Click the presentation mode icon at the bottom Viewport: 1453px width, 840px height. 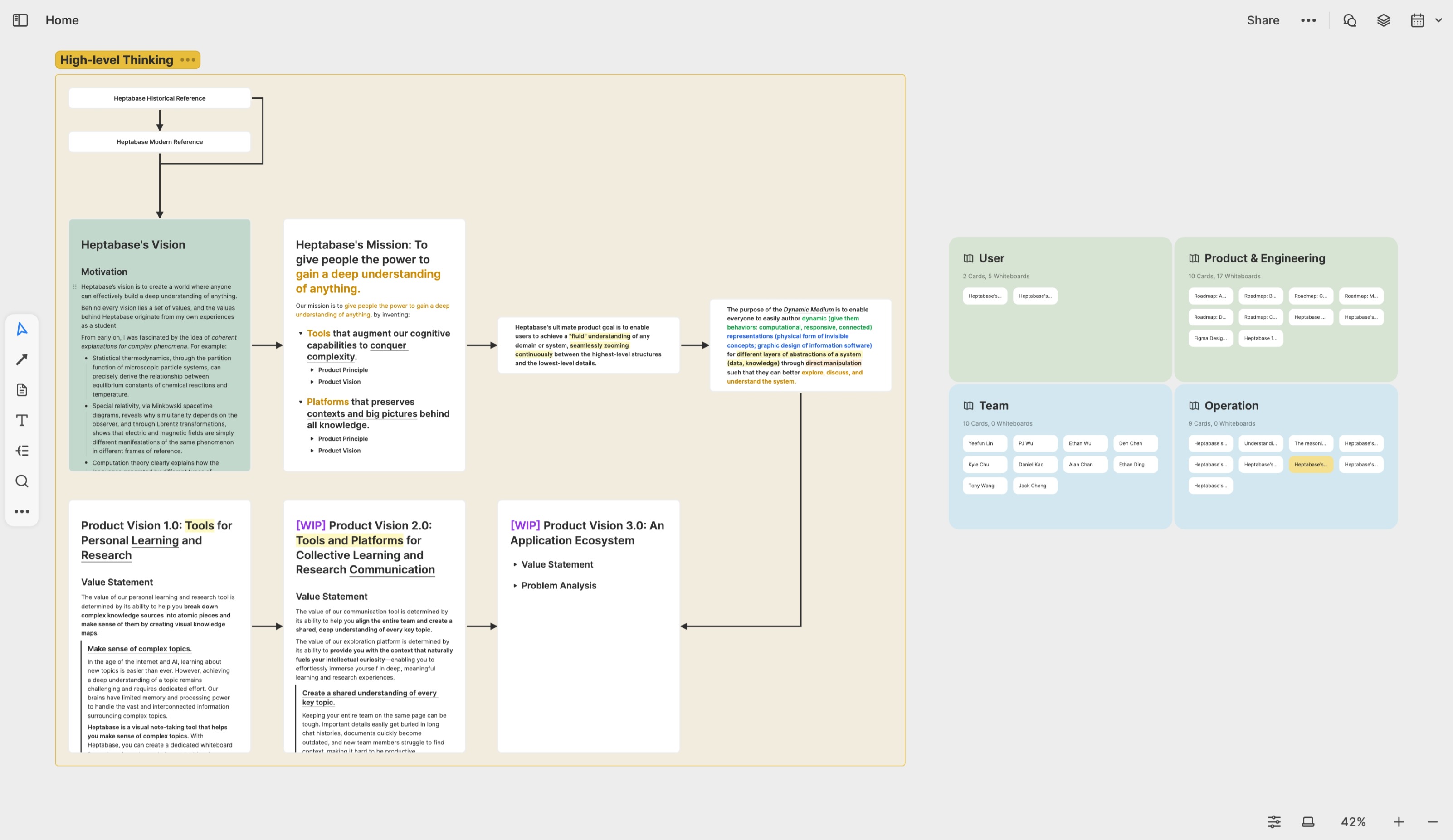tap(1308, 821)
